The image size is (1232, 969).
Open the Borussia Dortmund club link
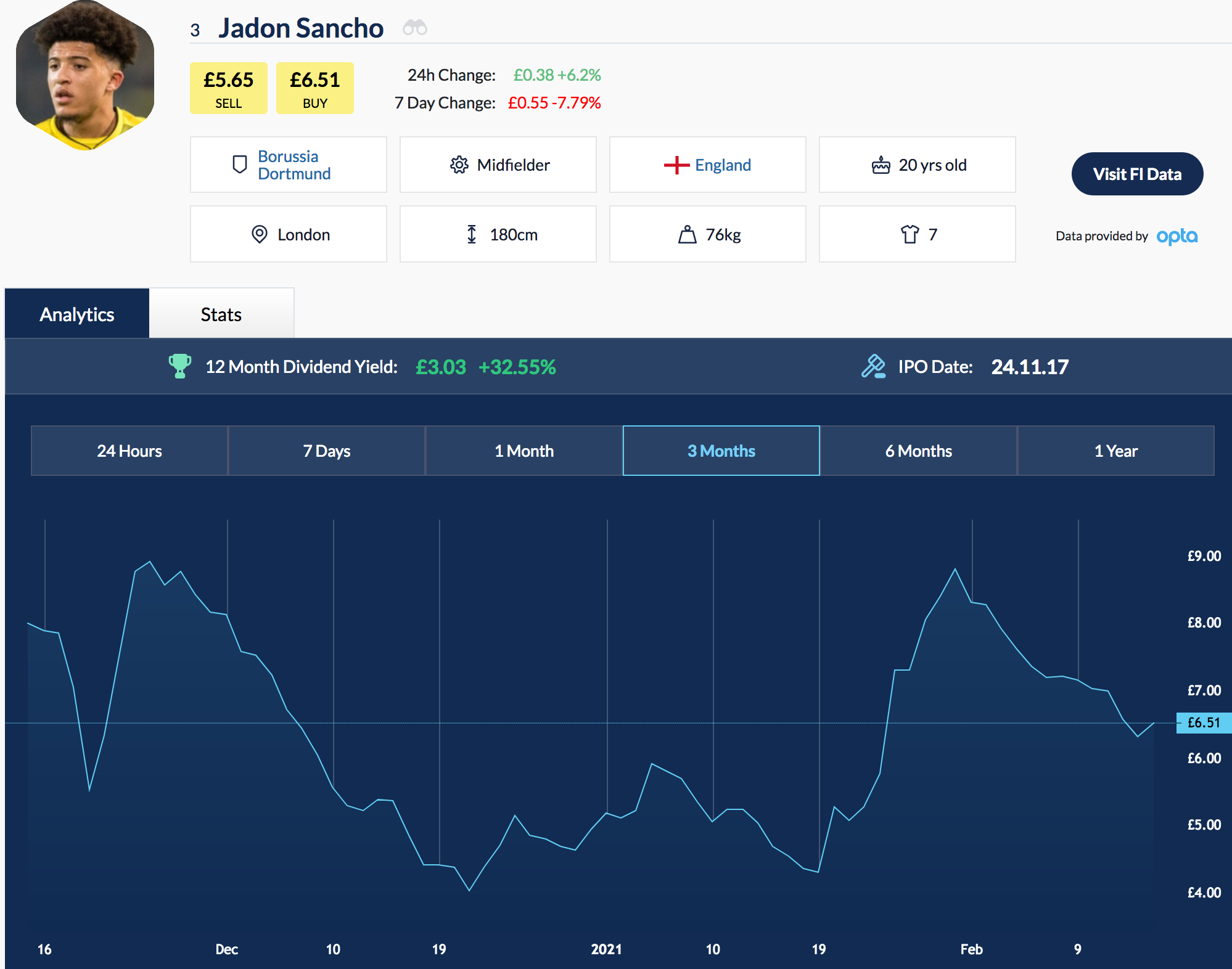click(x=294, y=165)
